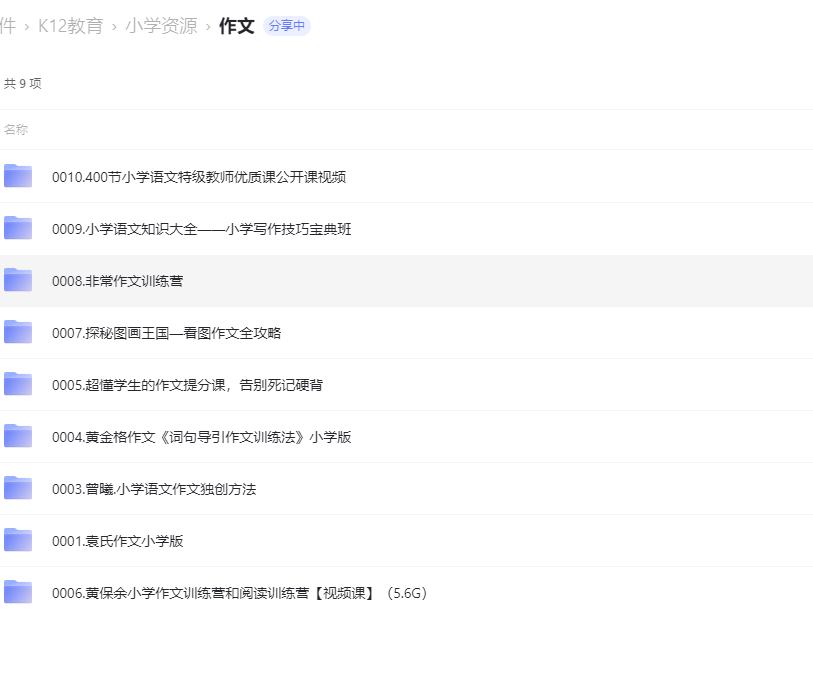Open 0004.黄金格作文《词句导引作文训练法》小学版 name
813x692 pixels.
(x=202, y=437)
